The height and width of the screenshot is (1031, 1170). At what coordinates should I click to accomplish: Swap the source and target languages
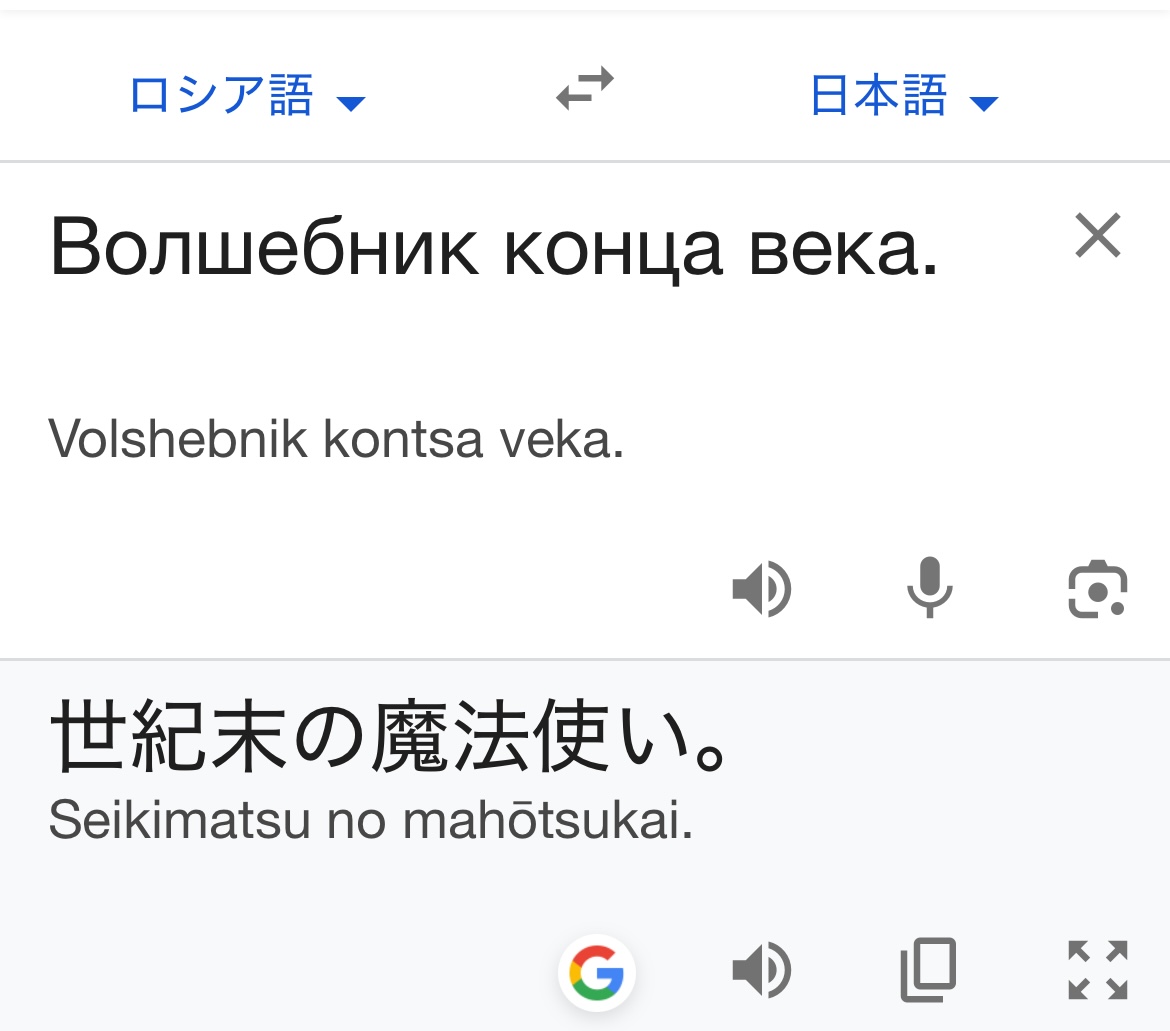click(585, 89)
